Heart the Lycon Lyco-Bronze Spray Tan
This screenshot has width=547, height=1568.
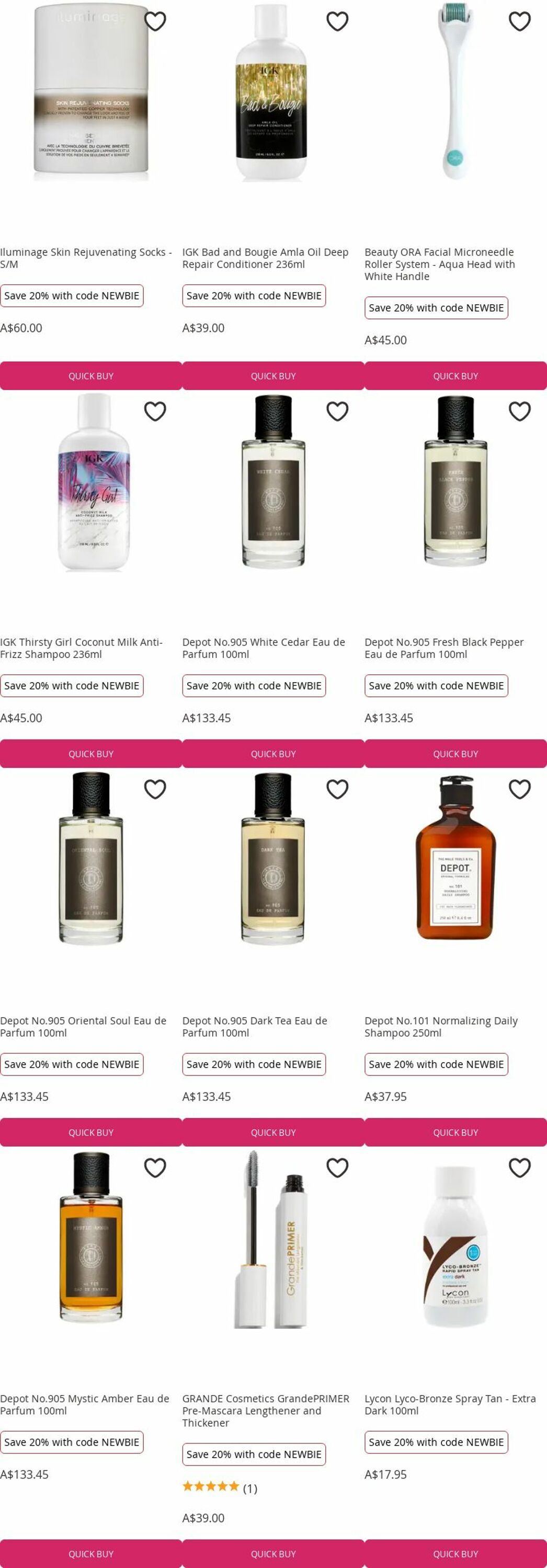519,1168
